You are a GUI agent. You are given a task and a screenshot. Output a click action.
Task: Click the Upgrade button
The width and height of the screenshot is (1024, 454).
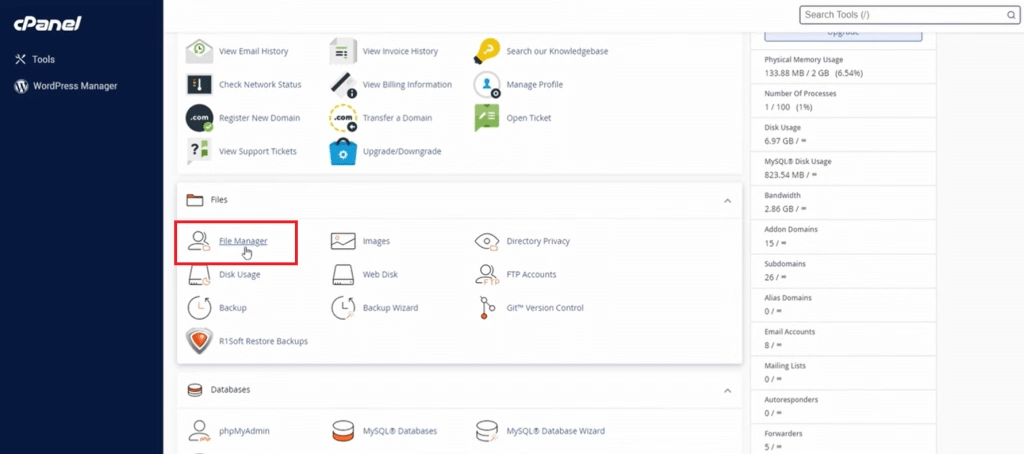(x=842, y=33)
